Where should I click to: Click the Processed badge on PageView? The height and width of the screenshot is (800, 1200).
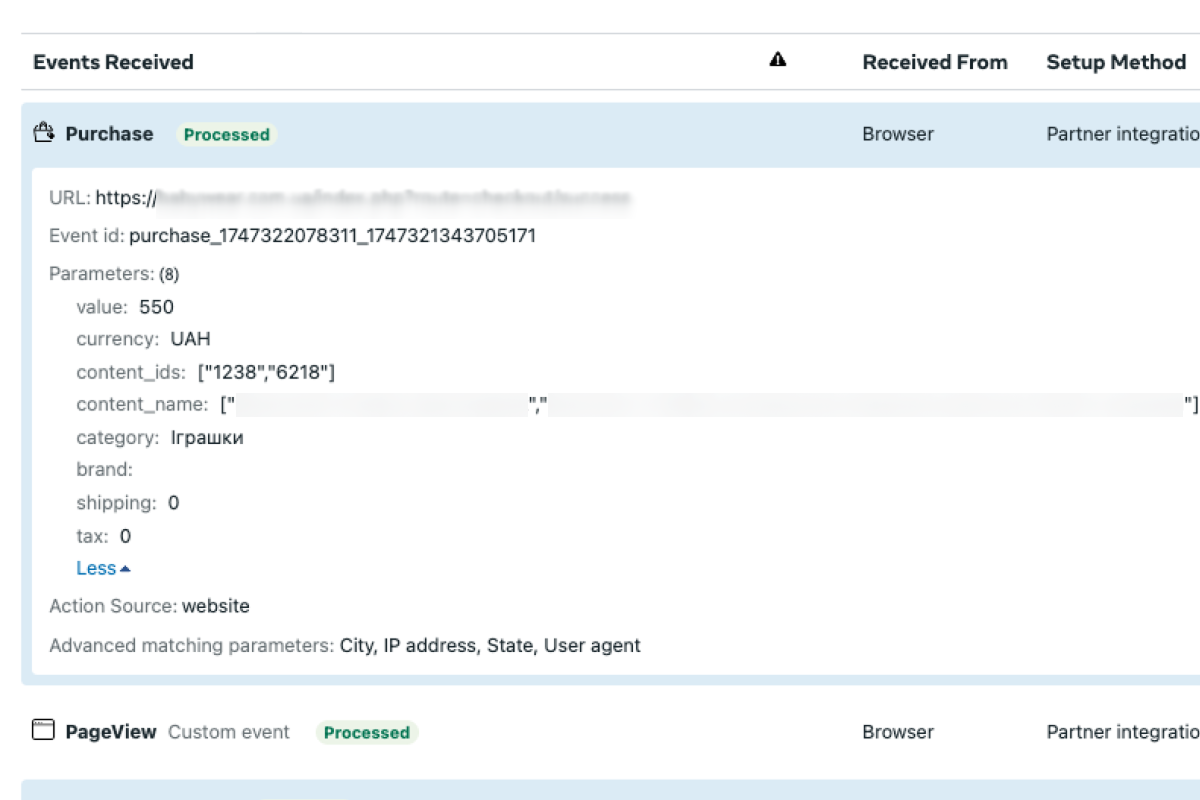pos(367,732)
